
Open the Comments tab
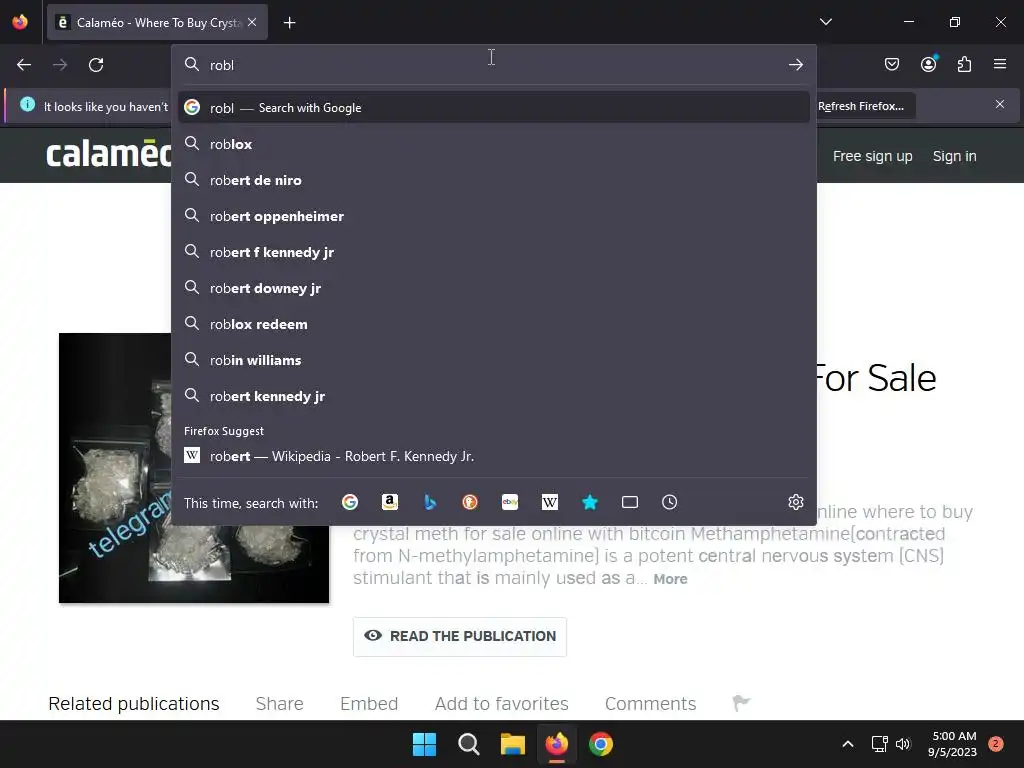click(x=650, y=703)
